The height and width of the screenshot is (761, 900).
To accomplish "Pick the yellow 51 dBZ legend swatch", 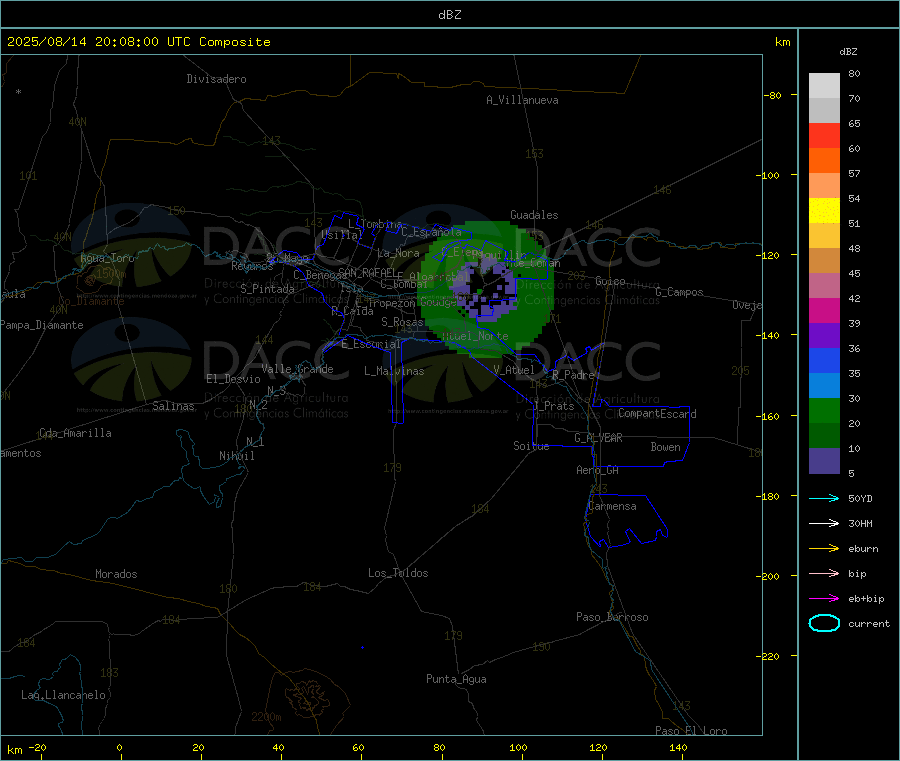I will coord(824,211).
